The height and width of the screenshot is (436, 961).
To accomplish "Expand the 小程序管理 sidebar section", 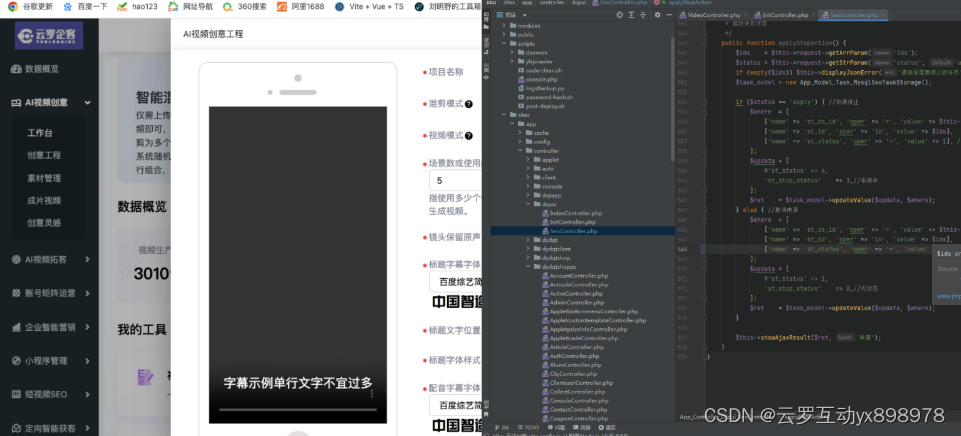I will [x=88, y=361].
